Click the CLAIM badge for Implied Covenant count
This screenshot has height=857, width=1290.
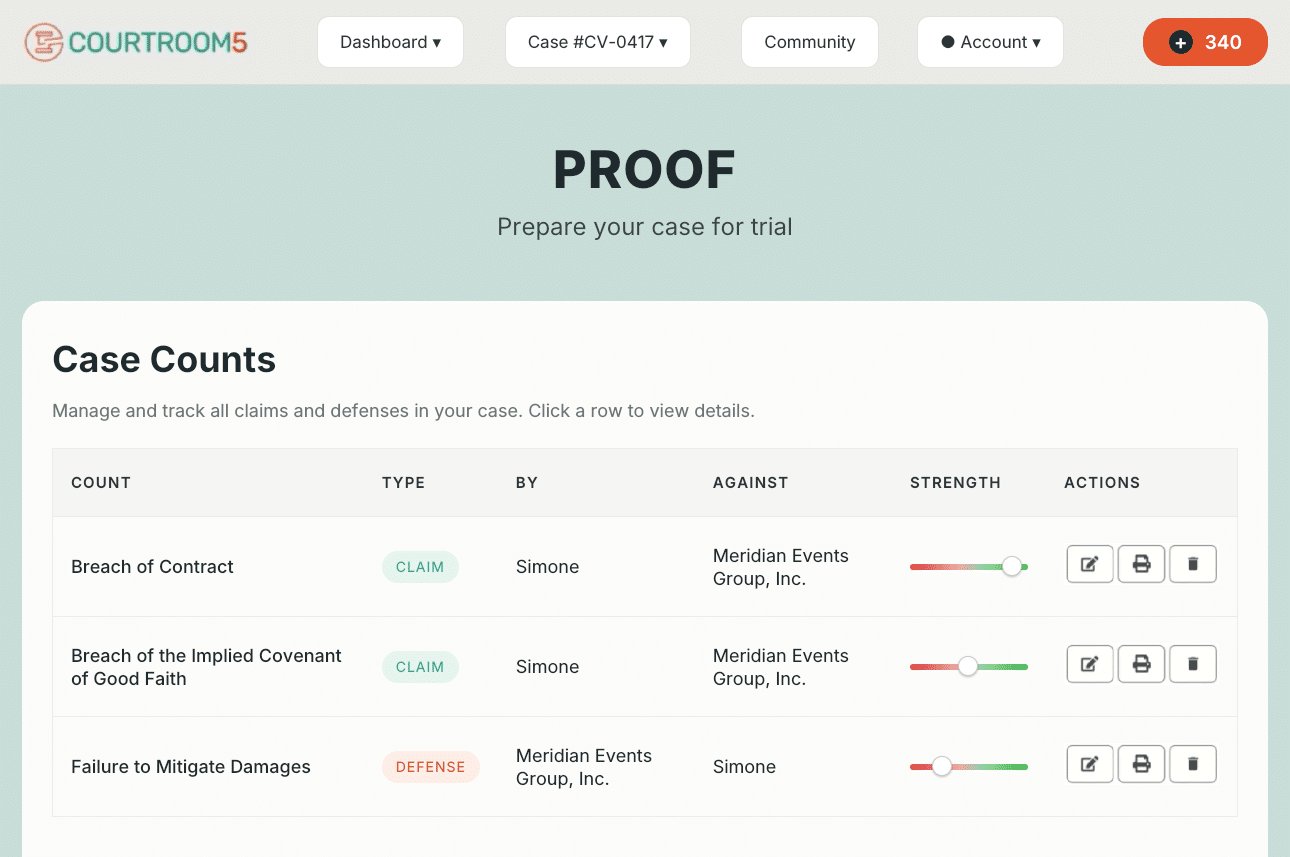pyautogui.click(x=420, y=667)
